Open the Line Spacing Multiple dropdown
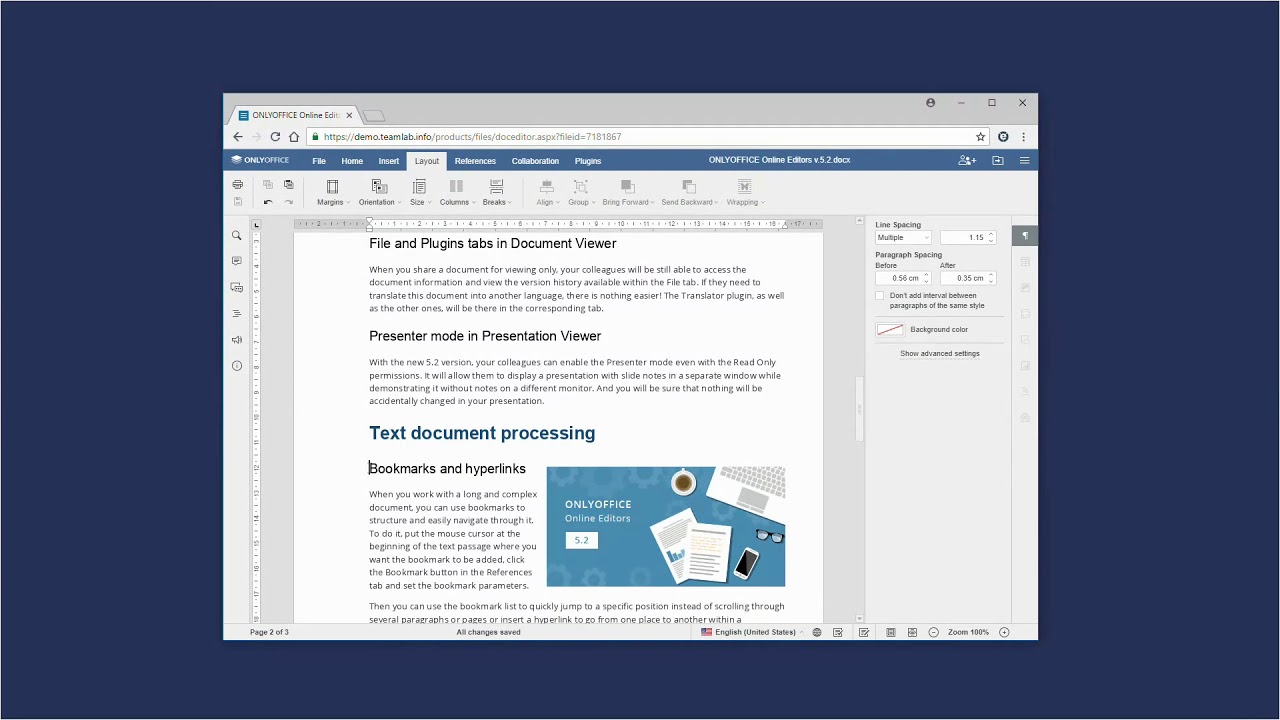Screen dimensions: 1280x720 pyautogui.click(x=904, y=238)
